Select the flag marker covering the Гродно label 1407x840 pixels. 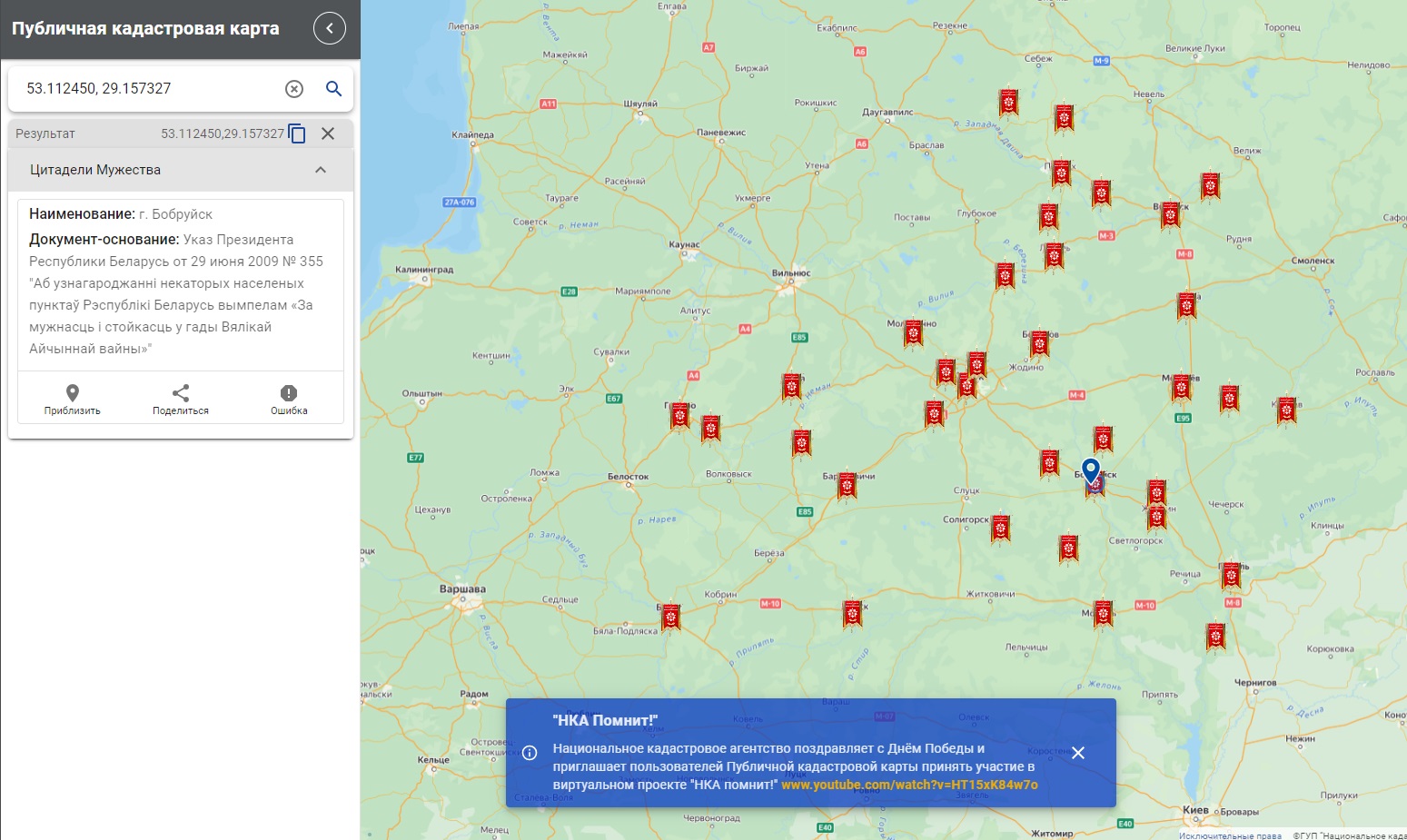[679, 417]
